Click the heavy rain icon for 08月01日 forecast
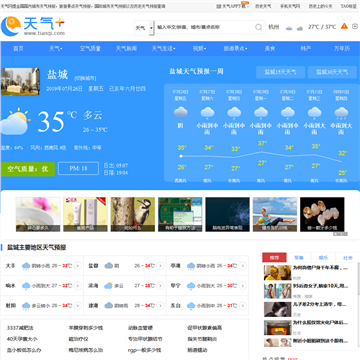360x360 pixels. coord(341,113)
